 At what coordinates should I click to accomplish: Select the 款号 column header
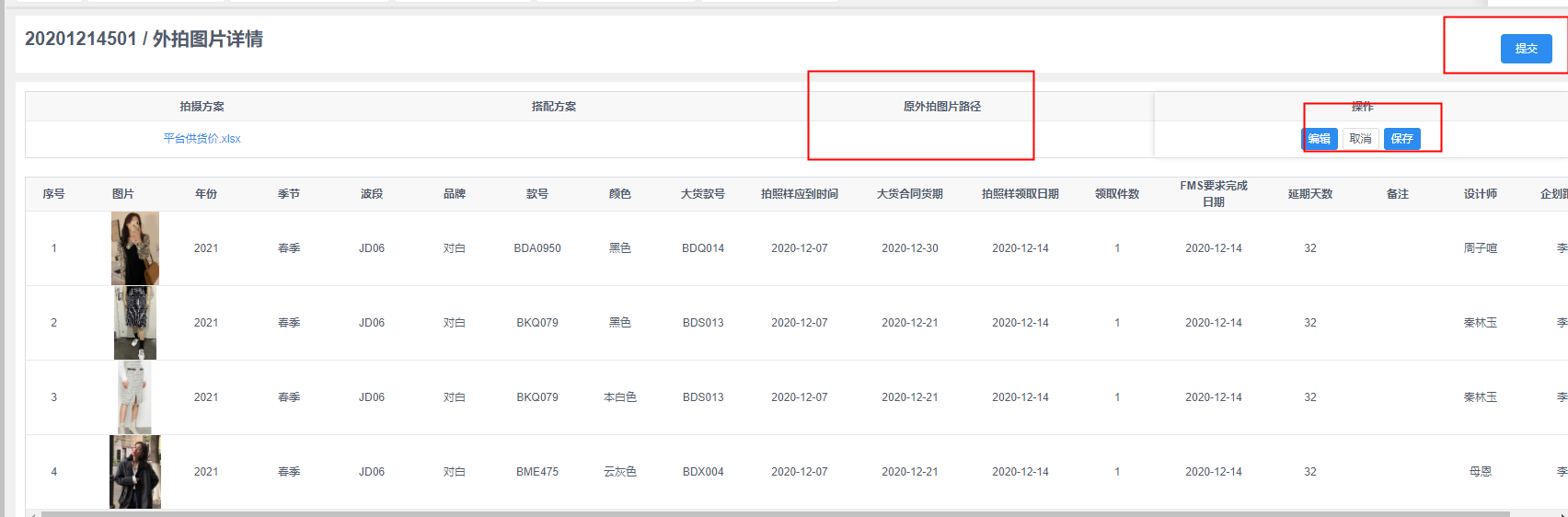537,194
